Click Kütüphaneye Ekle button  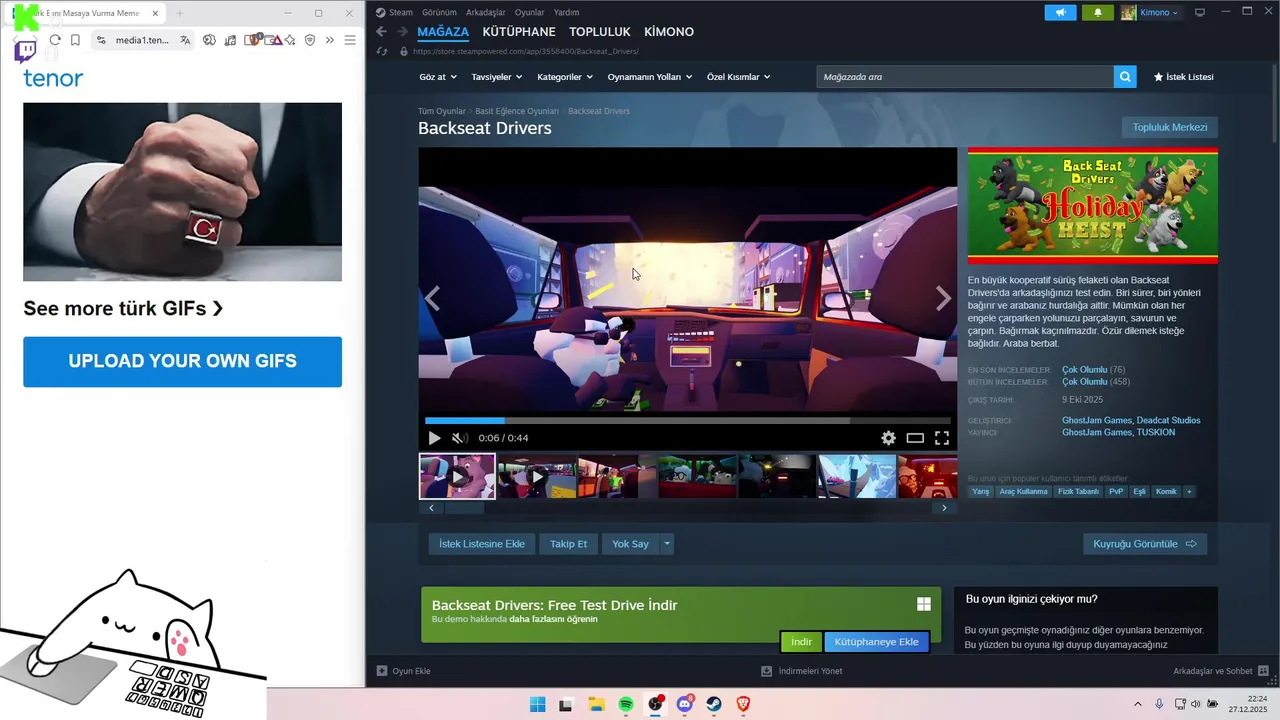pos(877,642)
